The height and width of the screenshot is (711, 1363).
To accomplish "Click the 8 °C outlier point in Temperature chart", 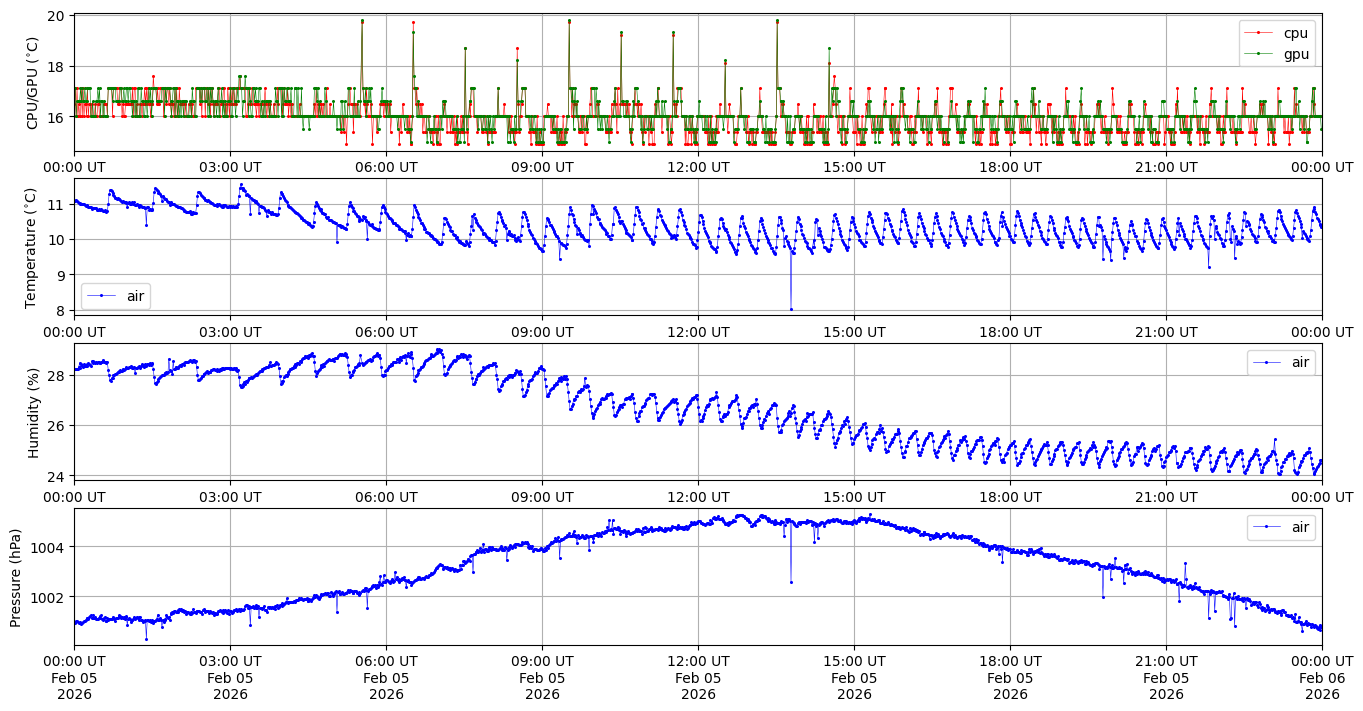I will pyautogui.click(x=791, y=309).
